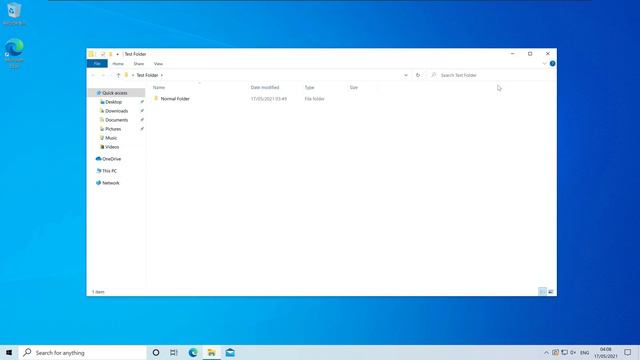Screen dimensions: 640x360
Task: Sort by the Date modified column header
Action: tap(265, 87)
